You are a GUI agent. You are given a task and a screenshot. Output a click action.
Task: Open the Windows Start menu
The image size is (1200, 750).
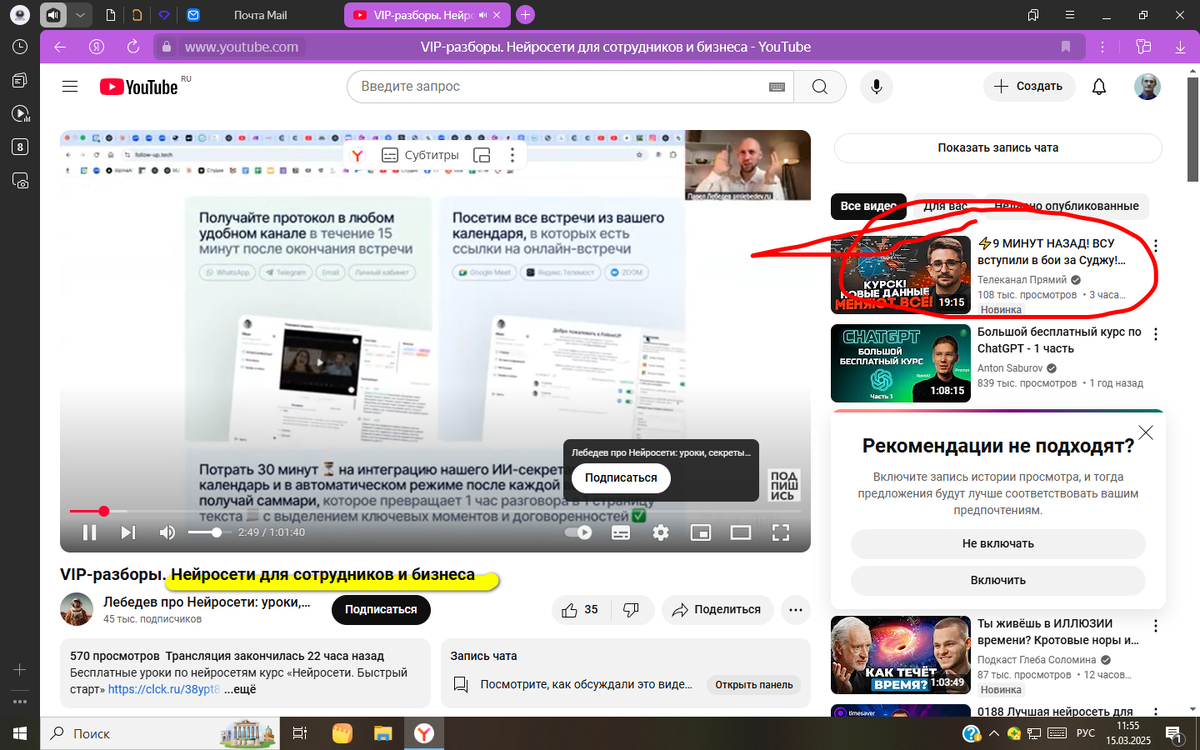19,733
